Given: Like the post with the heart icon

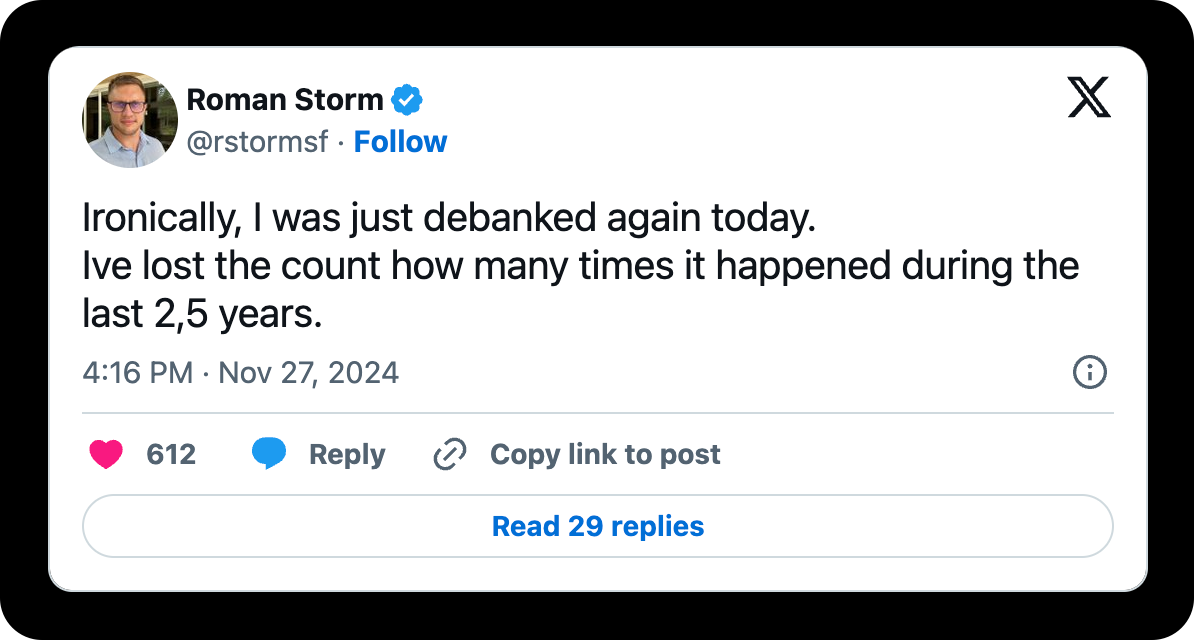Looking at the screenshot, I should [x=106, y=455].
